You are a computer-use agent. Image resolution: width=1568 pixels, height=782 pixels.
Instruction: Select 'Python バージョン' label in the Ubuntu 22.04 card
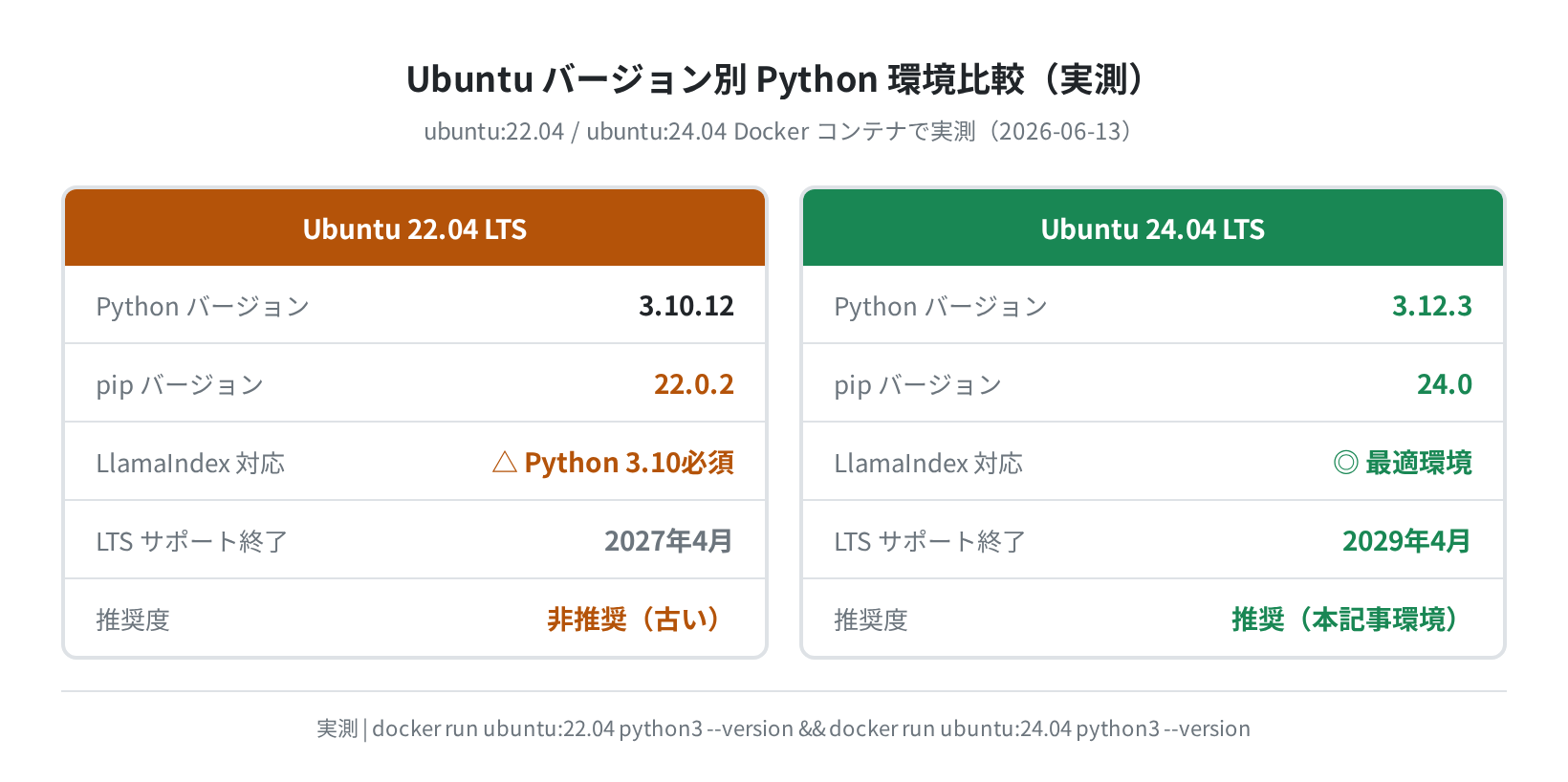click(x=203, y=307)
